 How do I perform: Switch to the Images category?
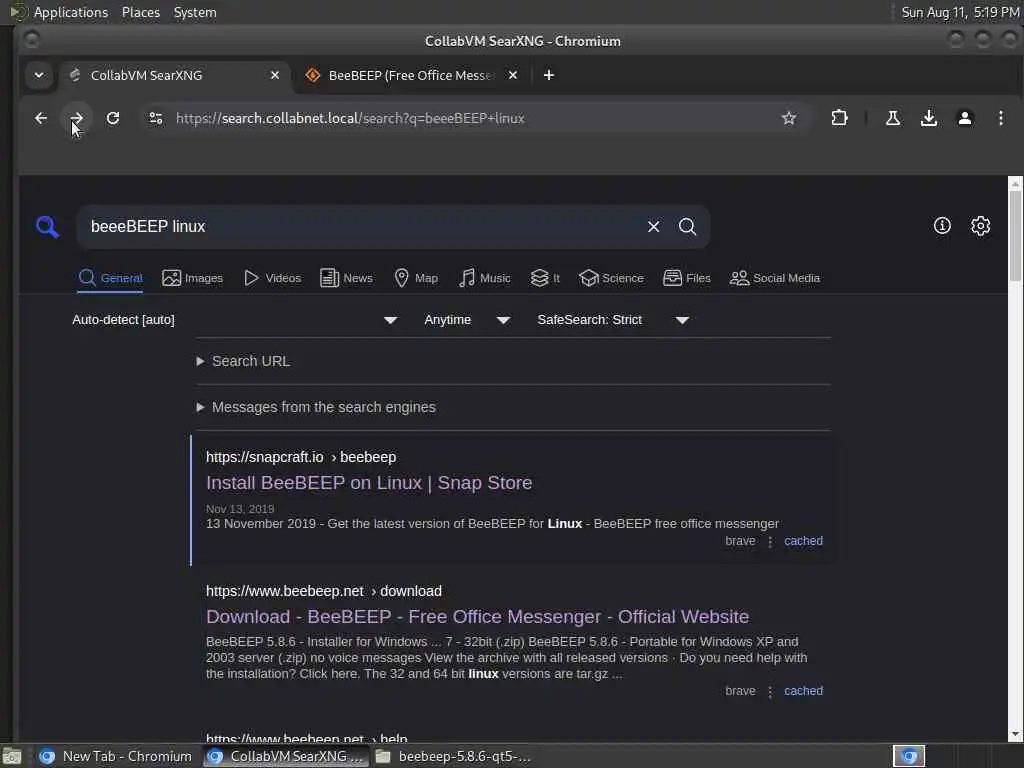[x=193, y=278]
